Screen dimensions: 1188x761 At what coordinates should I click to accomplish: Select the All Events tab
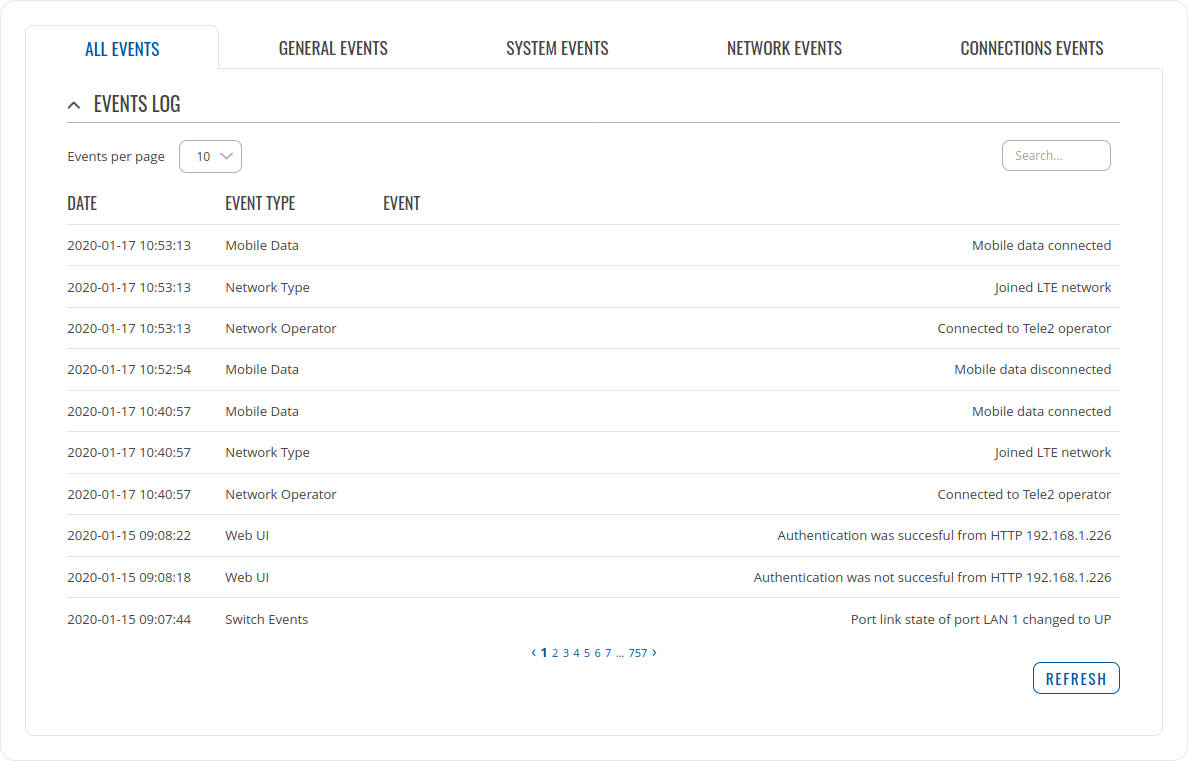point(122,49)
